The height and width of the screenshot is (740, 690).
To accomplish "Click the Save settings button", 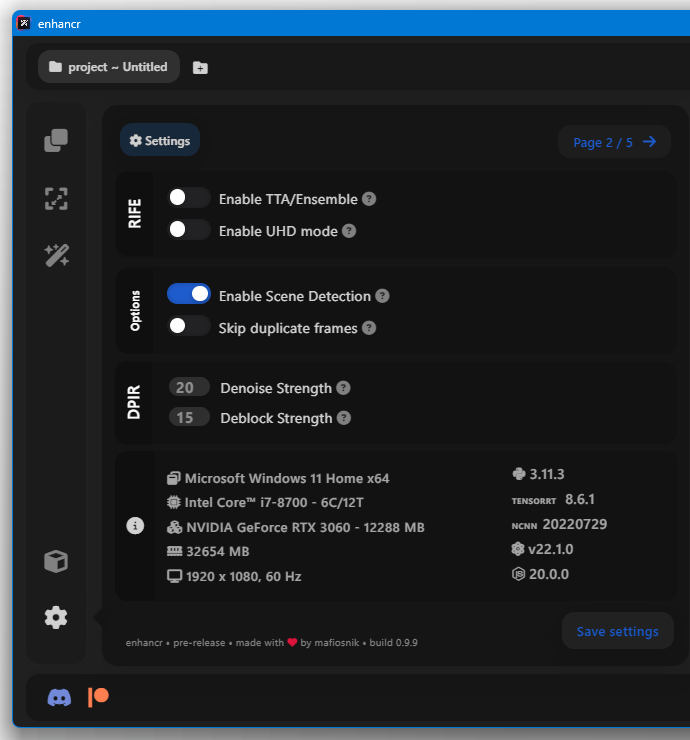I will point(617,631).
